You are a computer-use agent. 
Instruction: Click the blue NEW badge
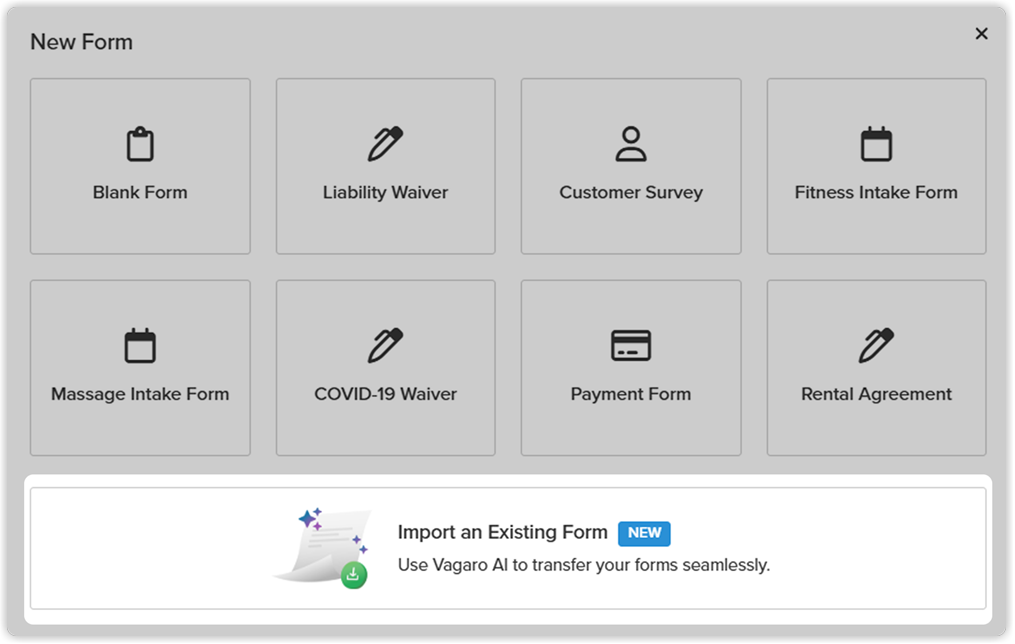[x=644, y=533]
